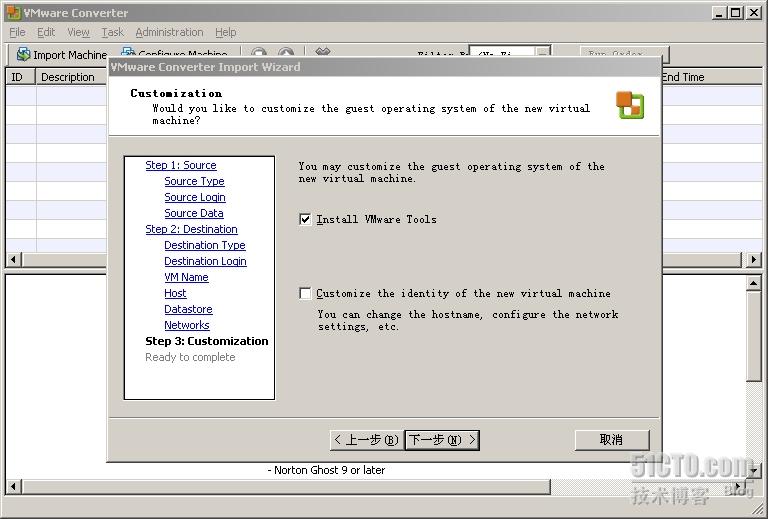The height and width of the screenshot is (519, 768).
Task: Click the 下一步(N) next button
Action: tap(442, 440)
